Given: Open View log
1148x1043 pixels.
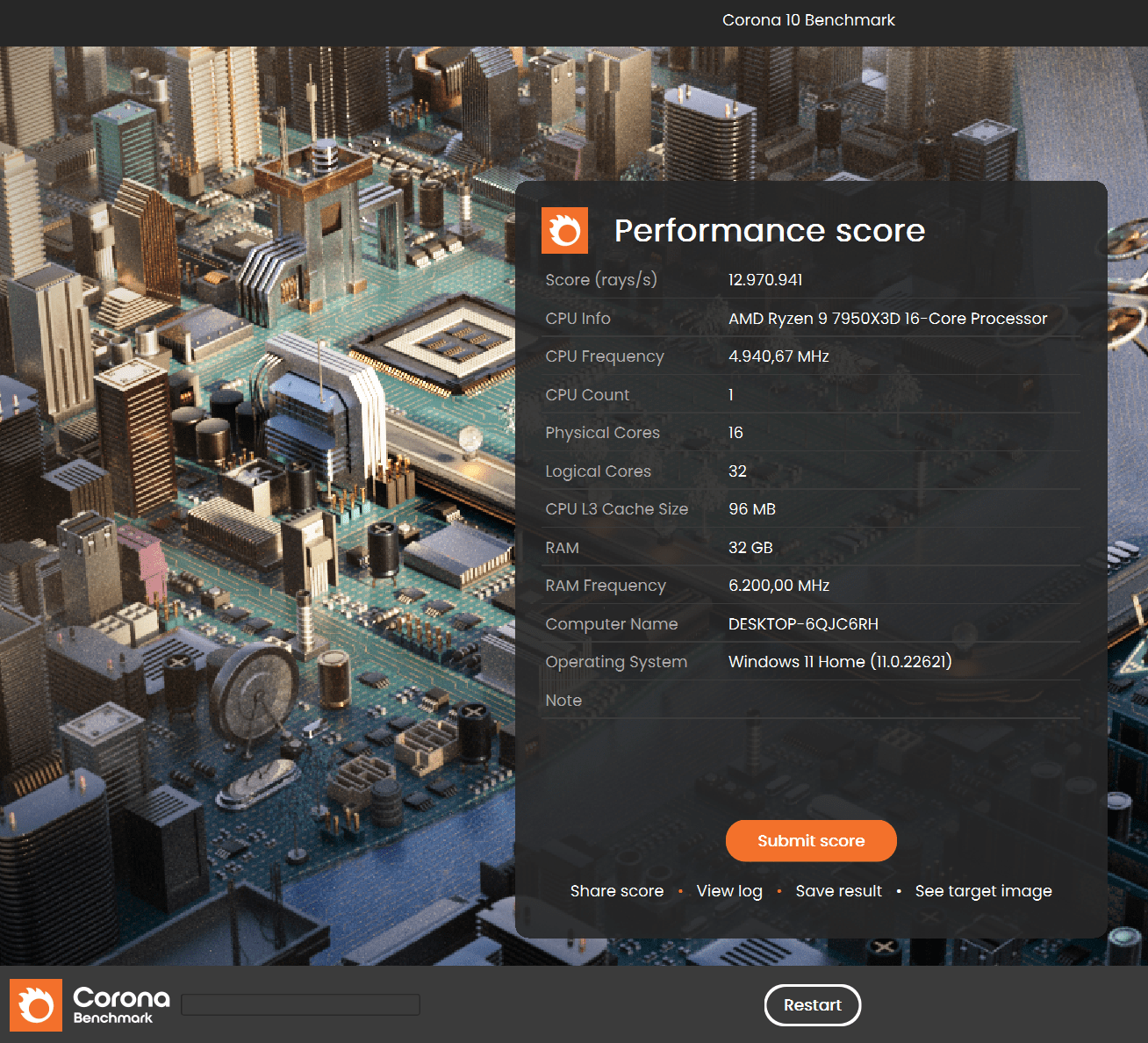Looking at the screenshot, I should tap(729, 891).
